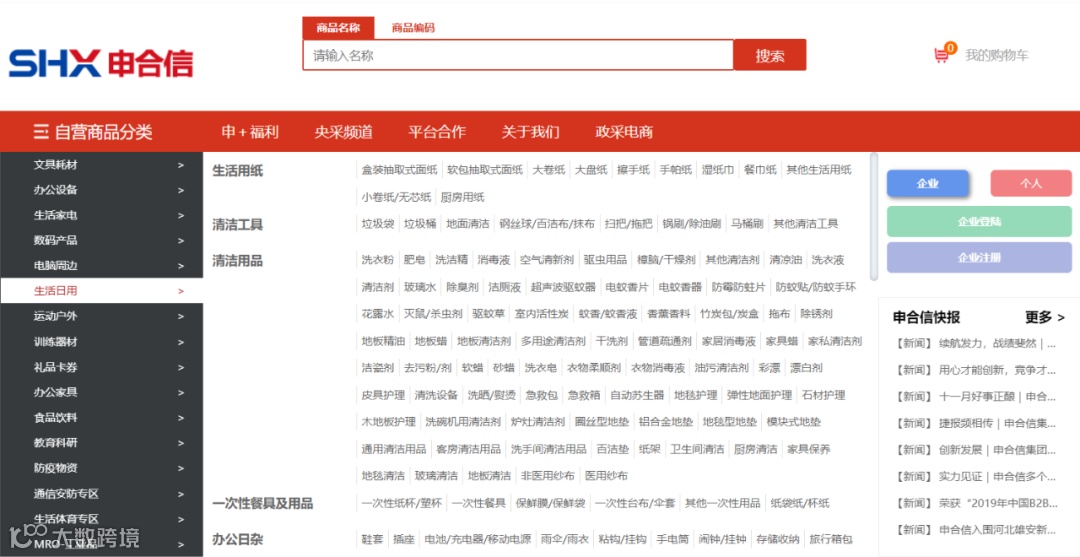Switch to the 商品编码 search tab
The image size is (1080, 557).
(x=413, y=28)
